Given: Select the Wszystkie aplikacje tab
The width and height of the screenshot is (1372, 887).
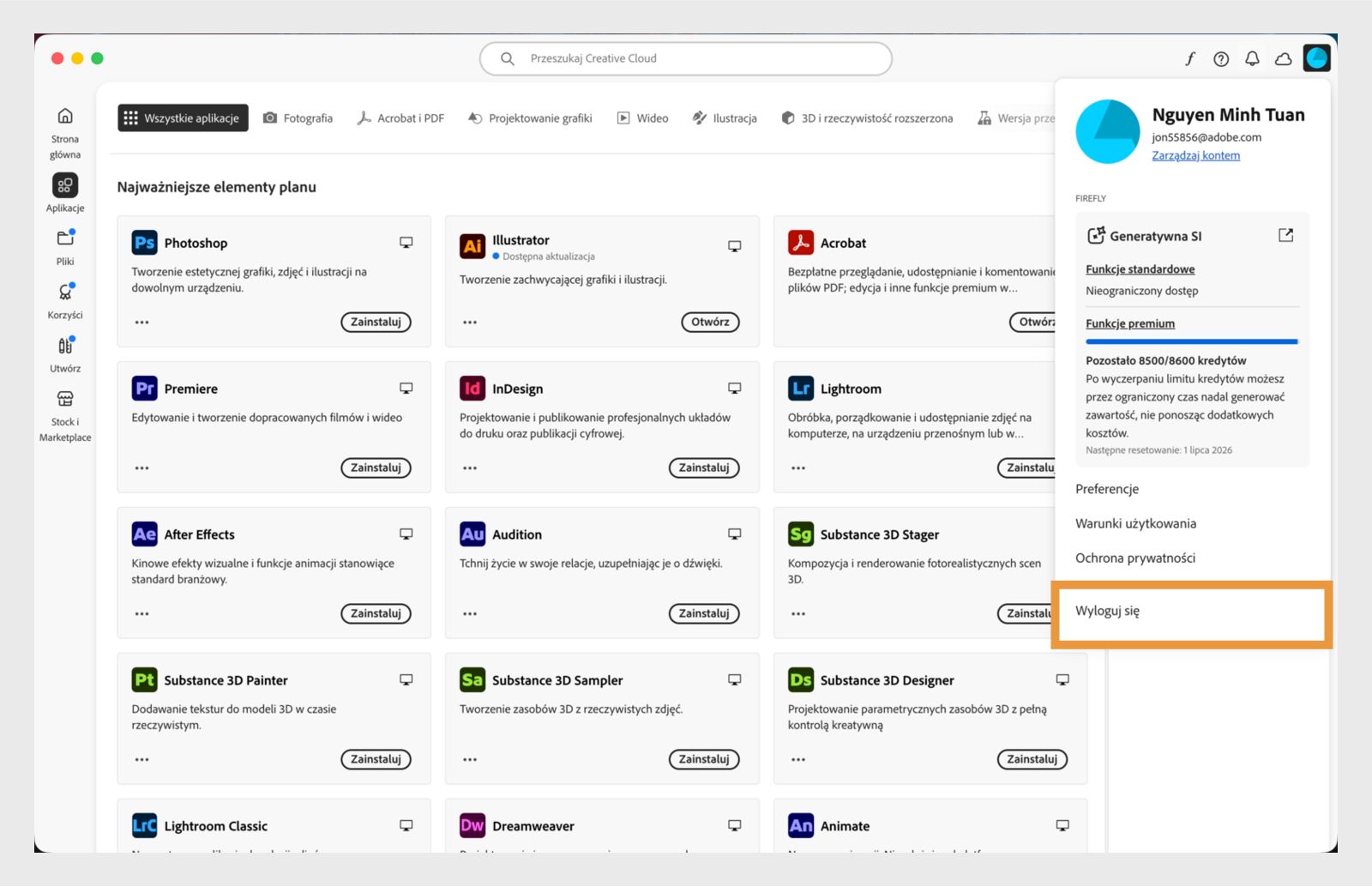Looking at the screenshot, I should (x=183, y=118).
